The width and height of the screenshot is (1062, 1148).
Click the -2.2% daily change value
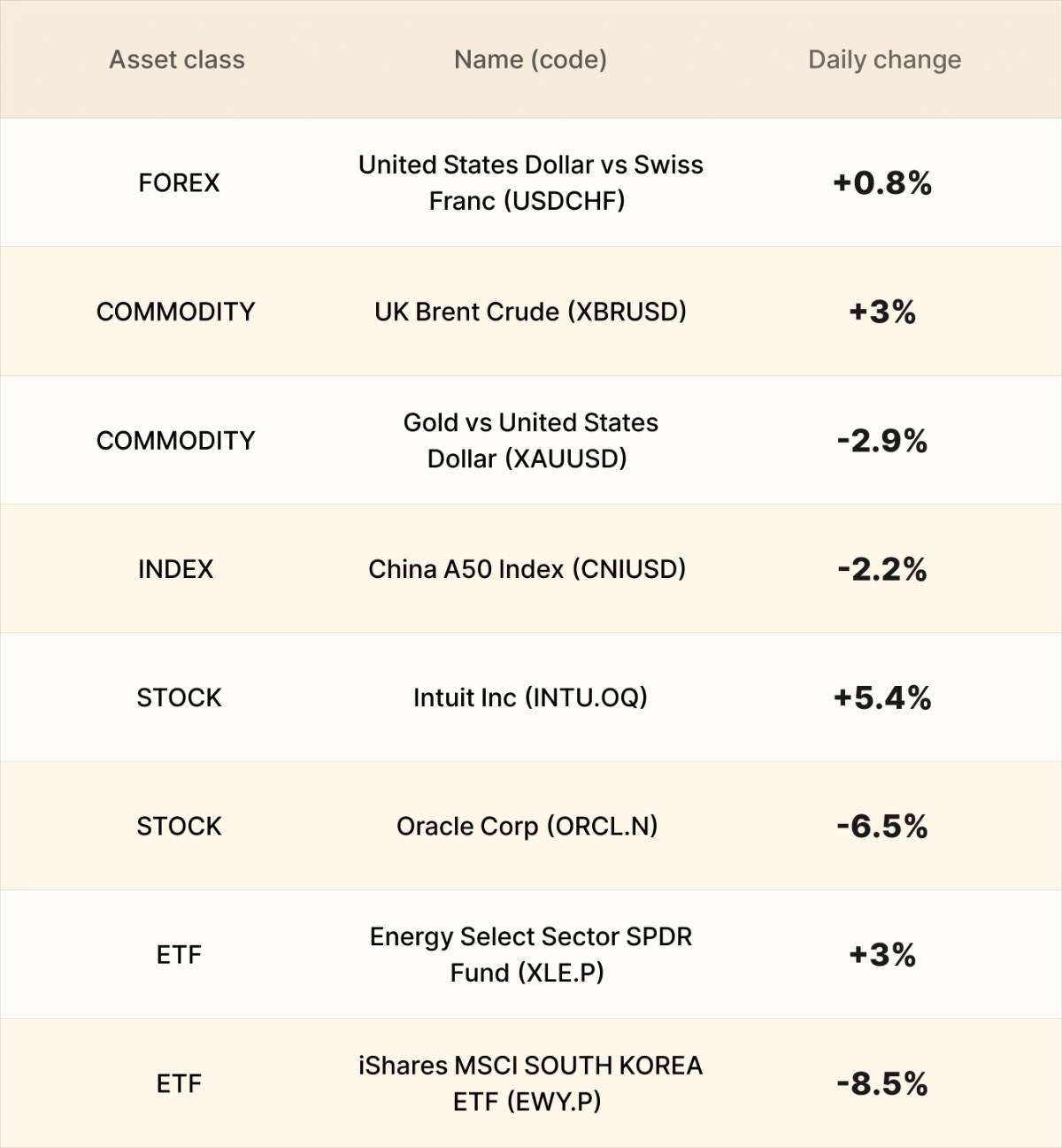click(882, 569)
